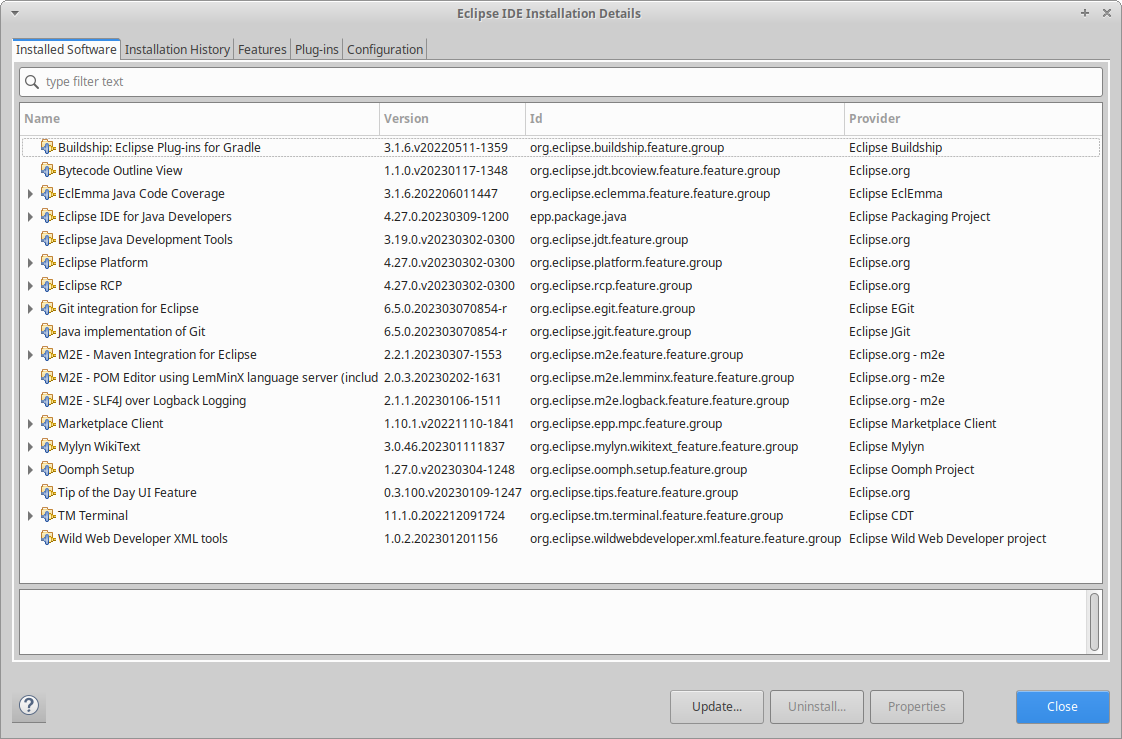Expand the M2E Maven Integration row
1122x739 pixels.
pyautogui.click(x=30, y=355)
